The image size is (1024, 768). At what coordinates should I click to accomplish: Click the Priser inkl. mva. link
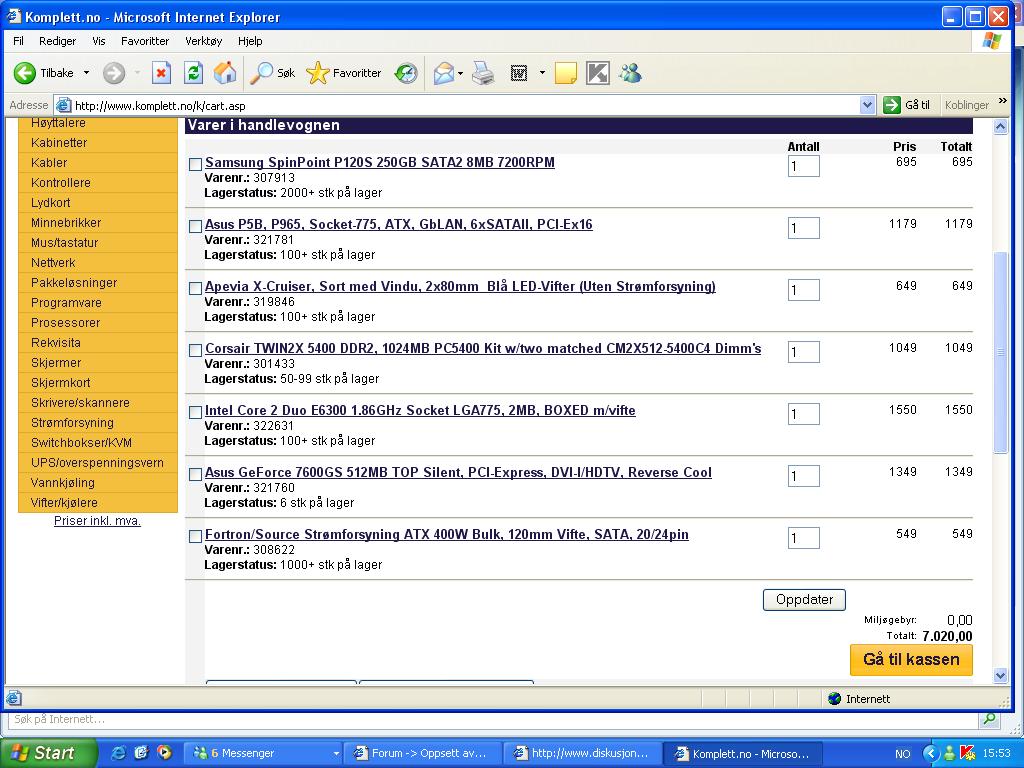(x=97, y=520)
